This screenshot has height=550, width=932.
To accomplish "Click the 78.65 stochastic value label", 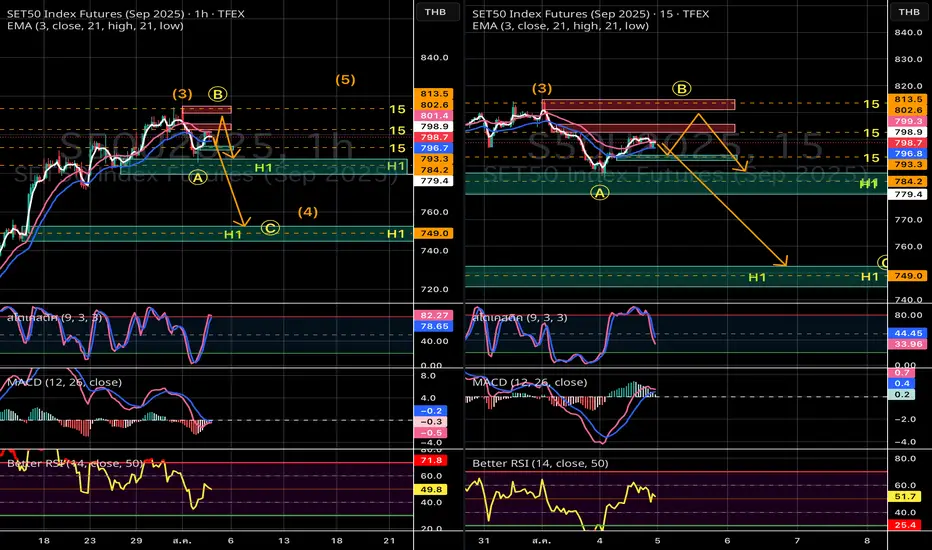I will (x=433, y=326).
